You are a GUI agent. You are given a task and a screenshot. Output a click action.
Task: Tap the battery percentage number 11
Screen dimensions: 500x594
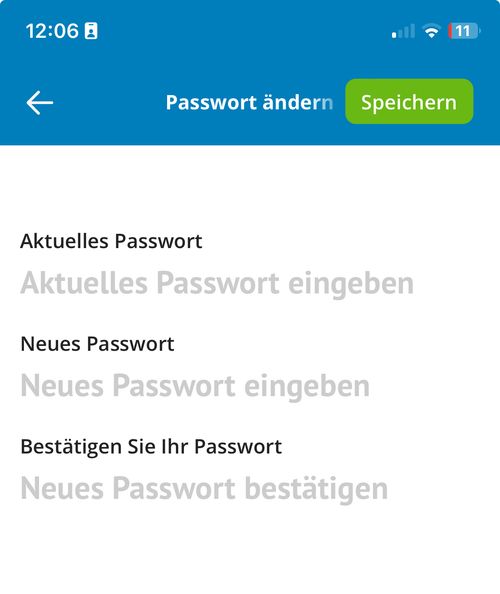pyautogui.click(x=462, y=31)
